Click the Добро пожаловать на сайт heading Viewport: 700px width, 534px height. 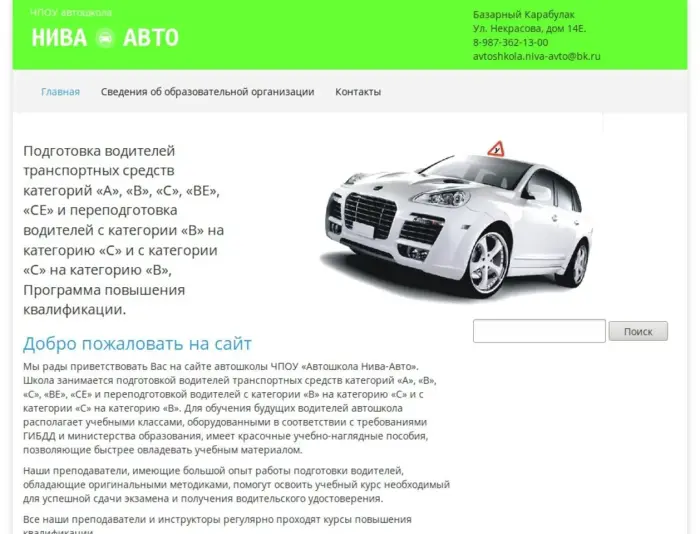[x=138, y=343]
